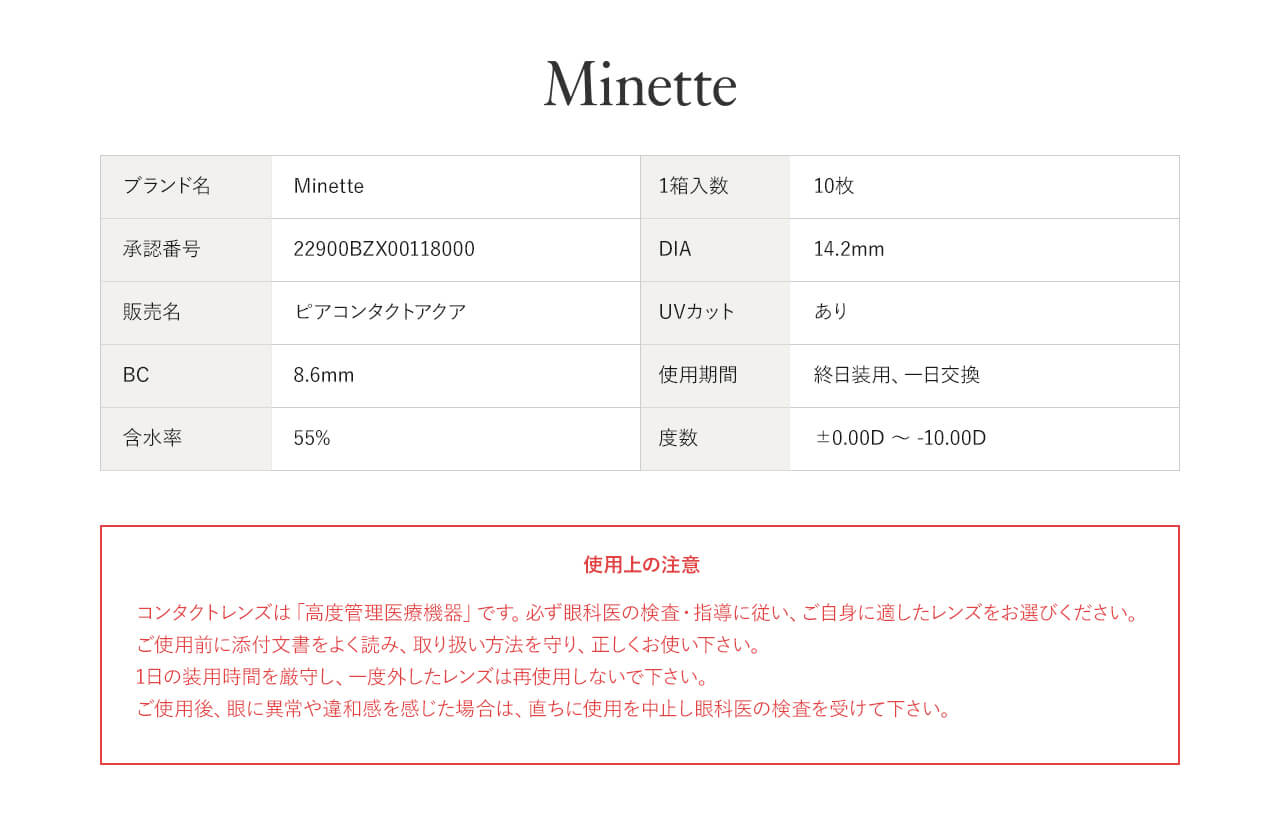Click approval number 22900BZX00118000

384,249
